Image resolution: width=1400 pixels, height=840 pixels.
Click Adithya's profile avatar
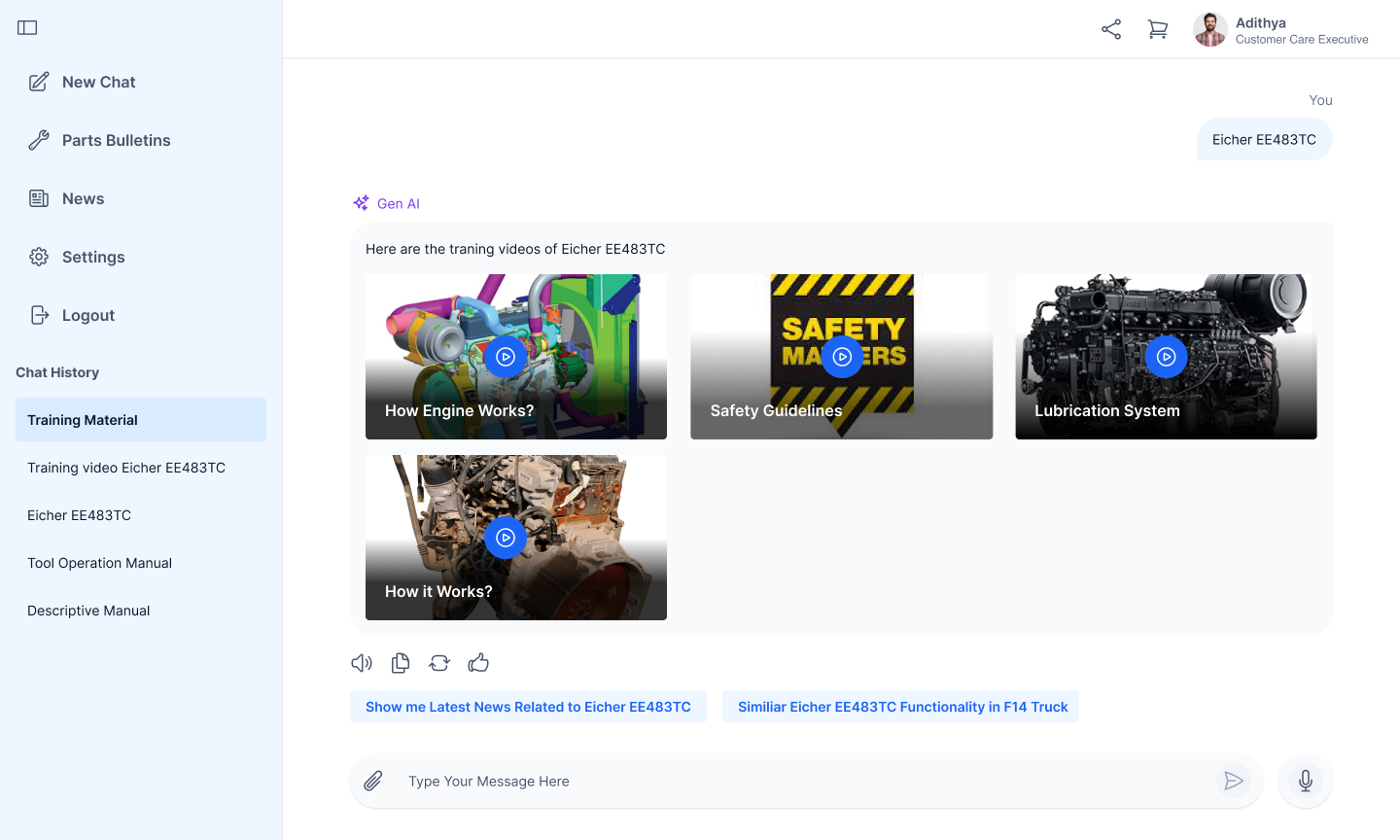(1210, 29)
